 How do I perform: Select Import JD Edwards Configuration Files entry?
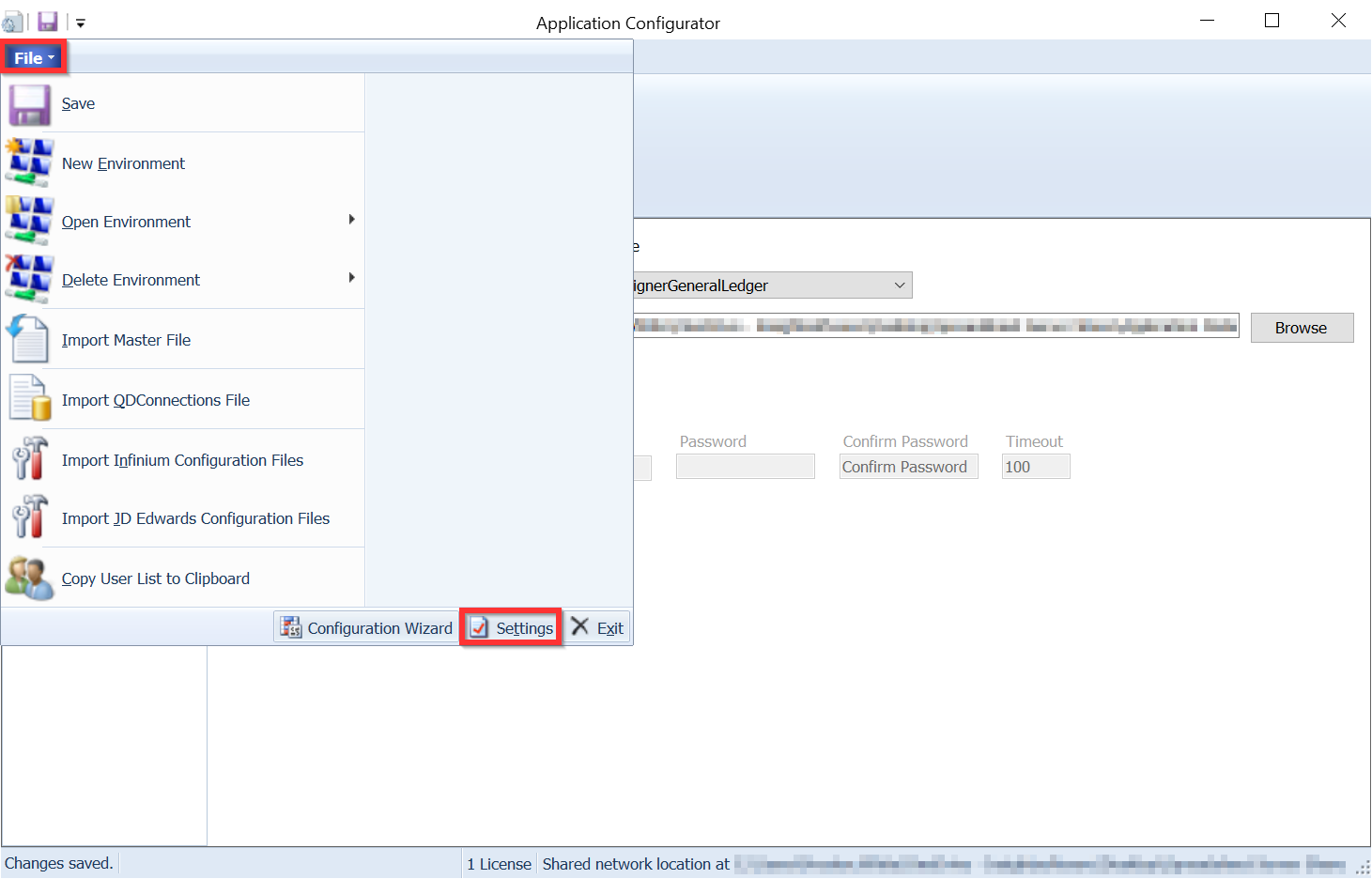[x=183, y=518]
